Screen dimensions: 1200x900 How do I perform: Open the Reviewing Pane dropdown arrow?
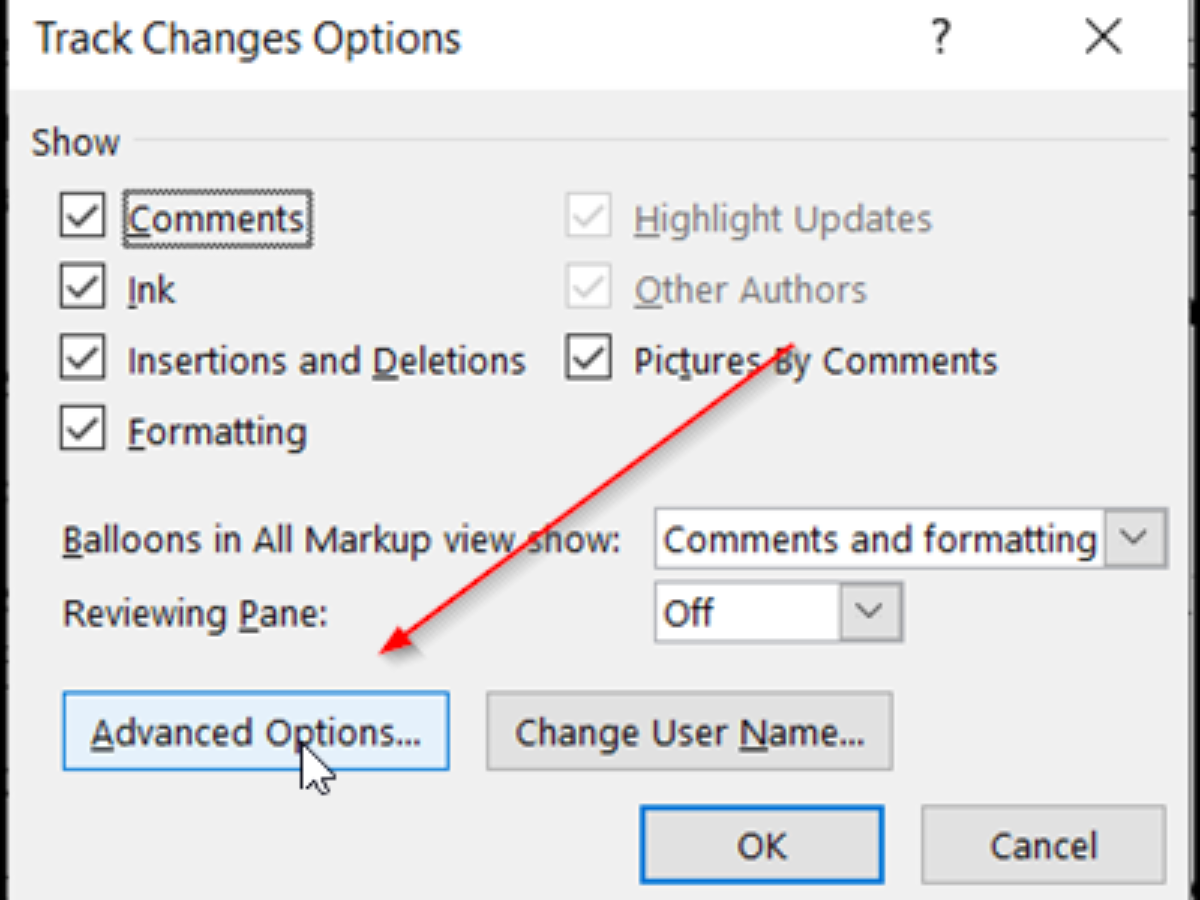pyautogui.click(x=870, y=611)
